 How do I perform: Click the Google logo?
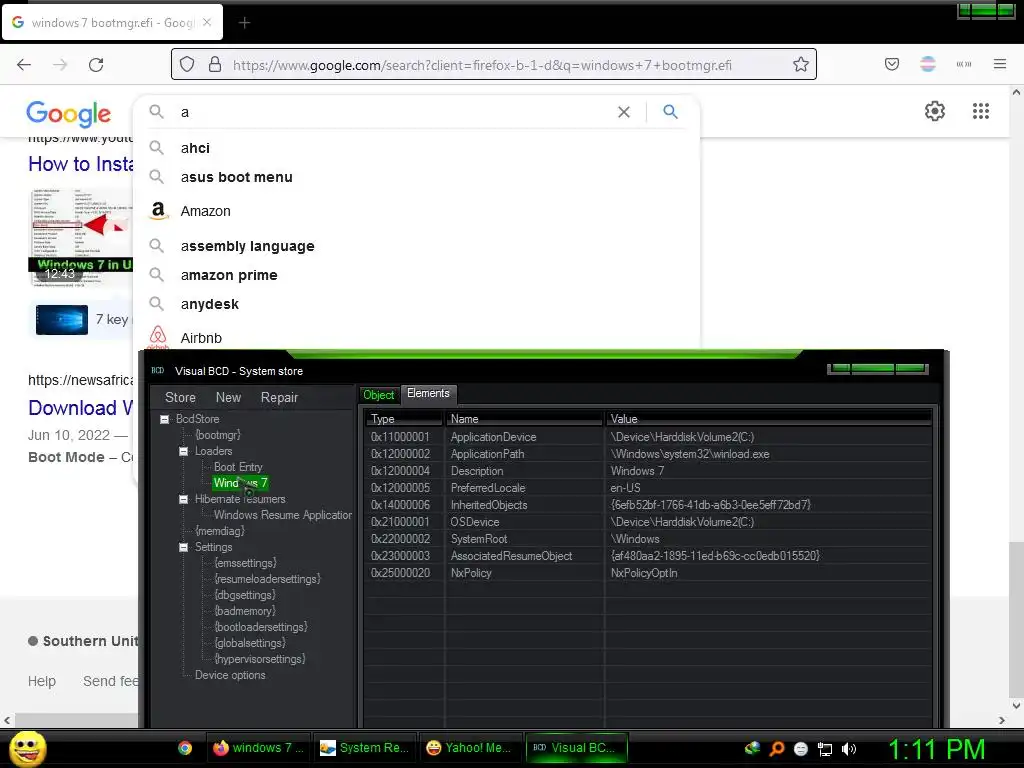tap(69, 114)
